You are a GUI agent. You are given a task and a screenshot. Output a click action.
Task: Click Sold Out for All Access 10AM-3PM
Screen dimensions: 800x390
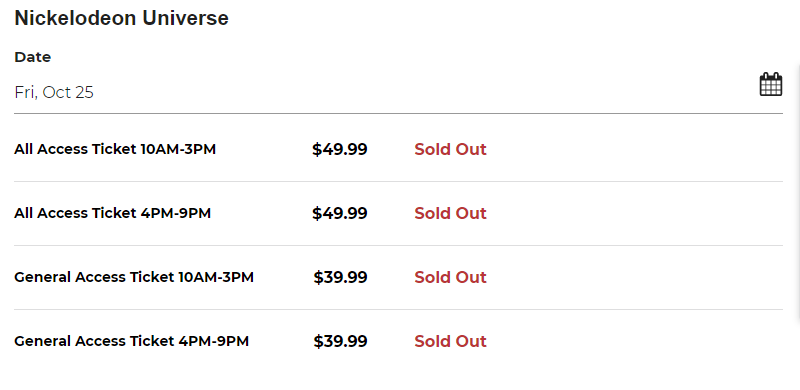click(x=450, y=149)
